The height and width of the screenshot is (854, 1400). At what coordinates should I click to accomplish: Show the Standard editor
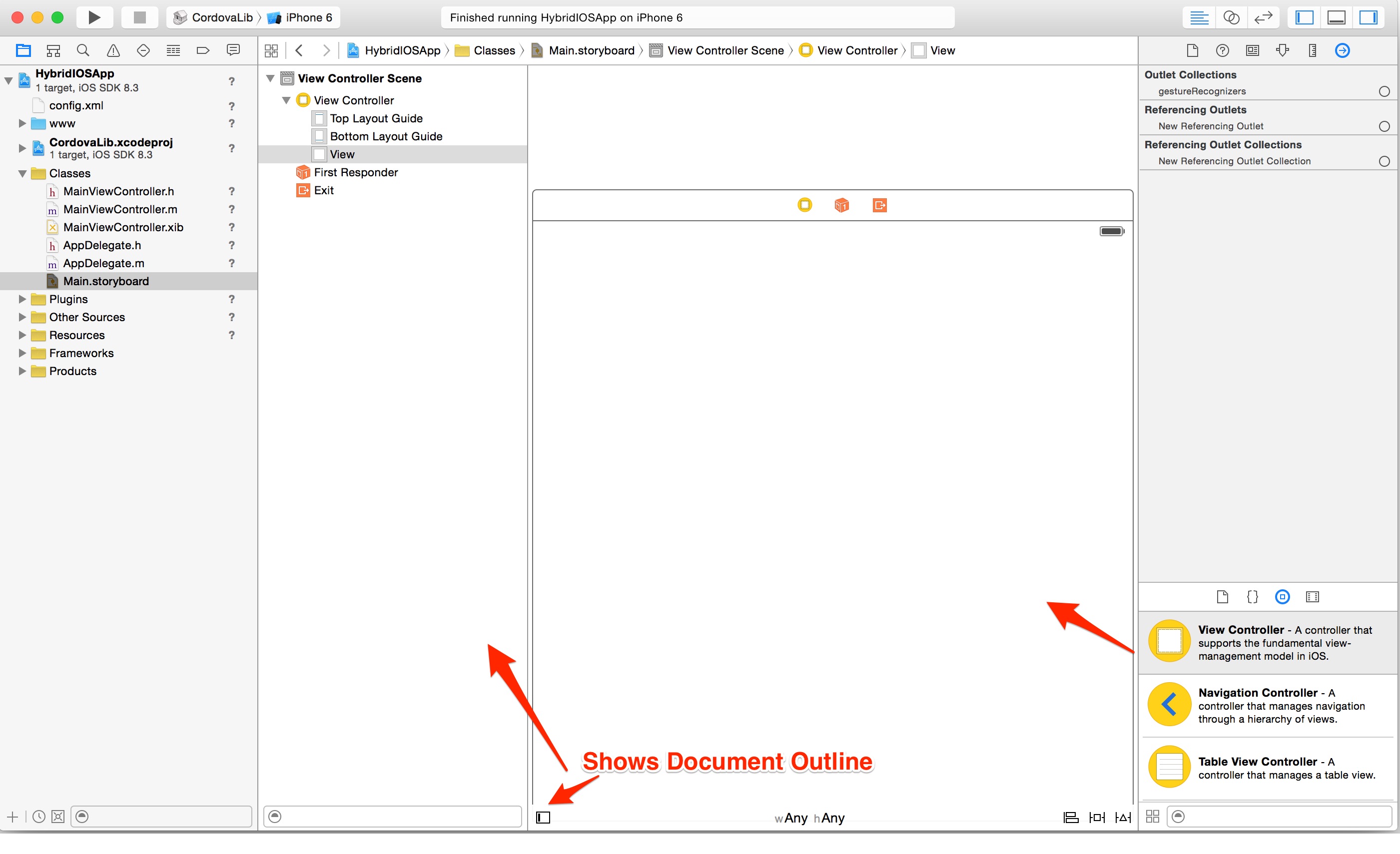pos(1199,17)
